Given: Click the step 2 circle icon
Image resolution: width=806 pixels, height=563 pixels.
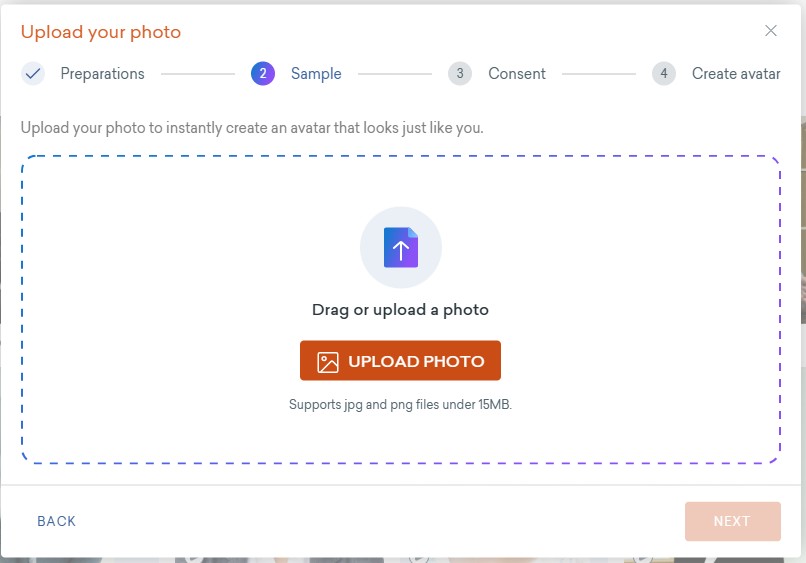Looking at the screenshot, I should click(263, 74).
